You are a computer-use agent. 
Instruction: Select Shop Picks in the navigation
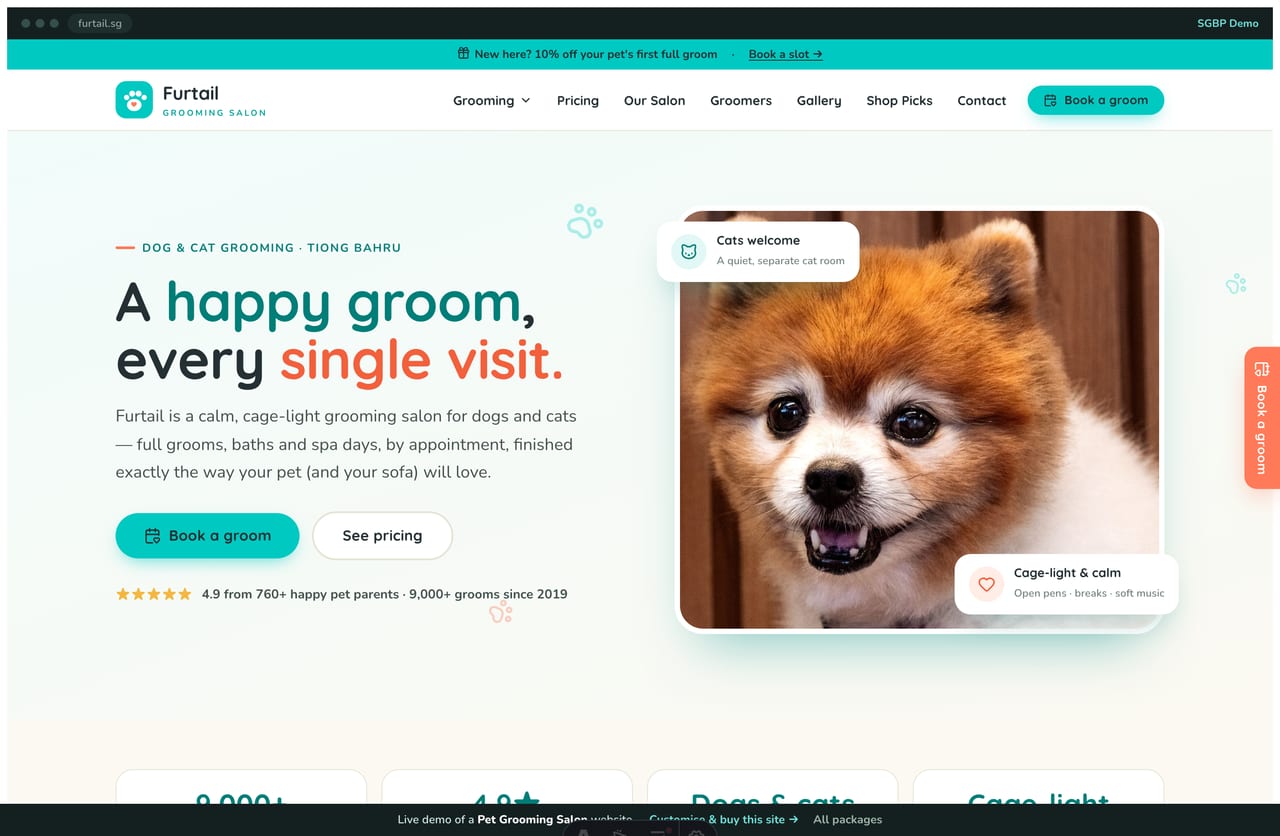coord(899,101)
